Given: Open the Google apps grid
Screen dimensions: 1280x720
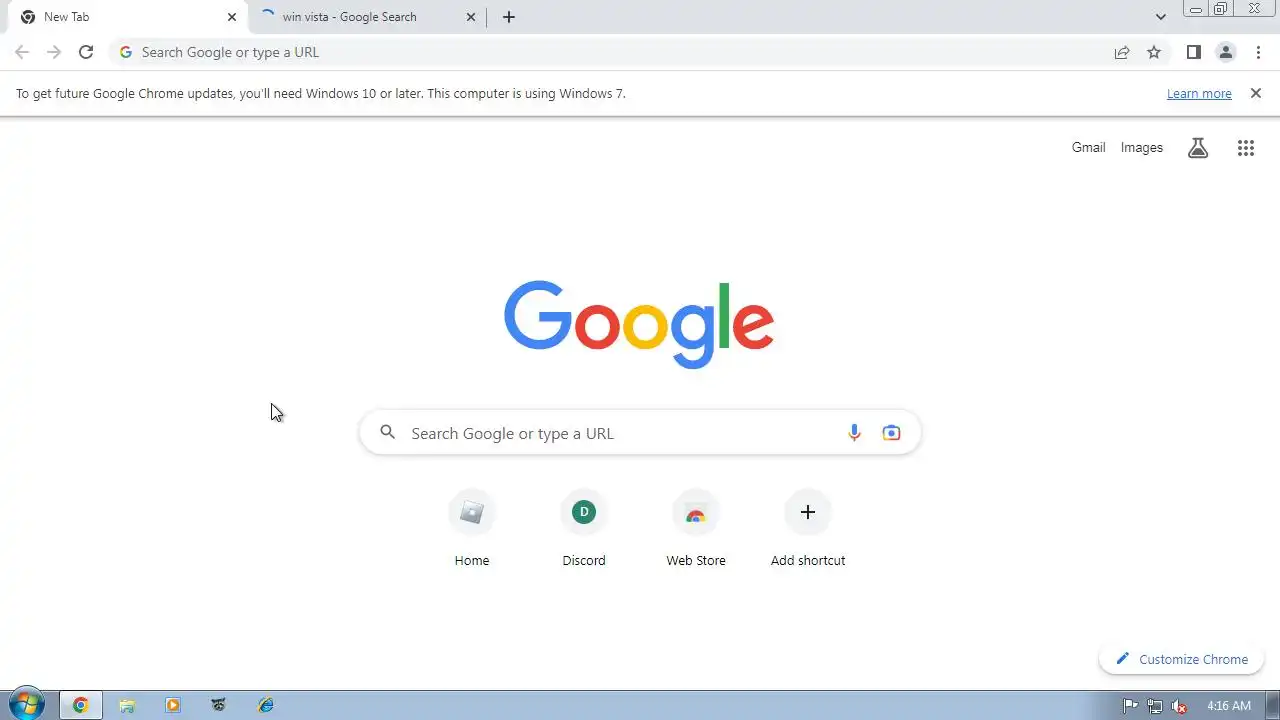Looking at the screenshot, I should click(1245, 148).
